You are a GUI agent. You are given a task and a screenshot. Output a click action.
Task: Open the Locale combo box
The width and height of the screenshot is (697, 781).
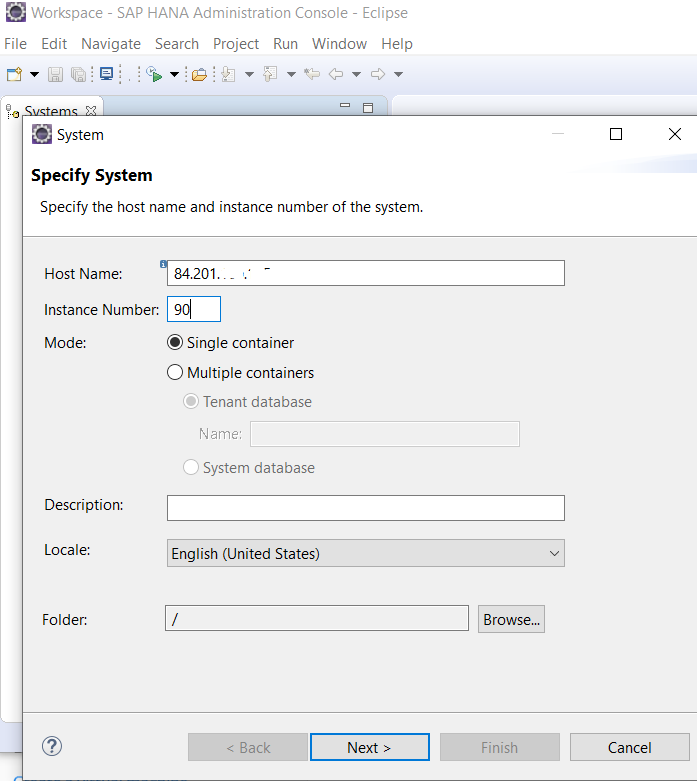point(366,553)
